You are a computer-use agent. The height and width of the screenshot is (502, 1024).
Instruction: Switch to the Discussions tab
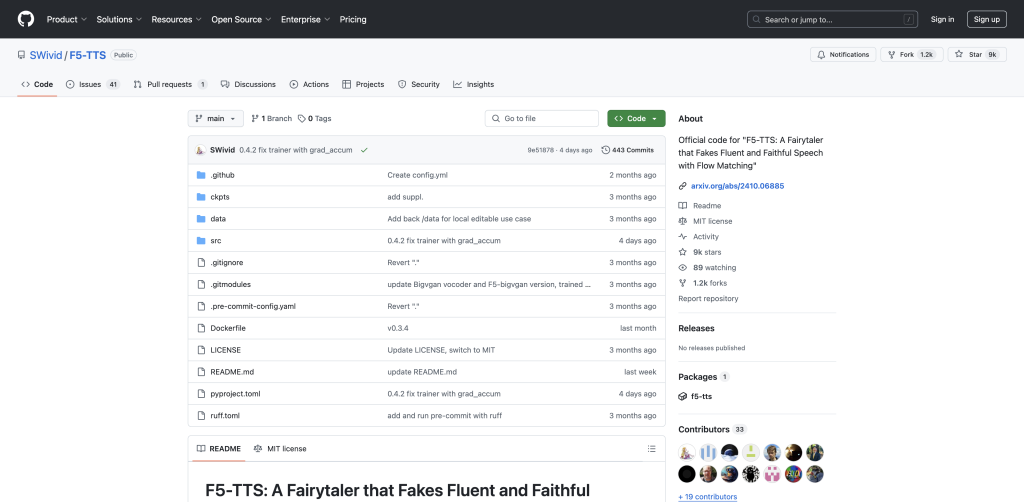coord(248,84)
